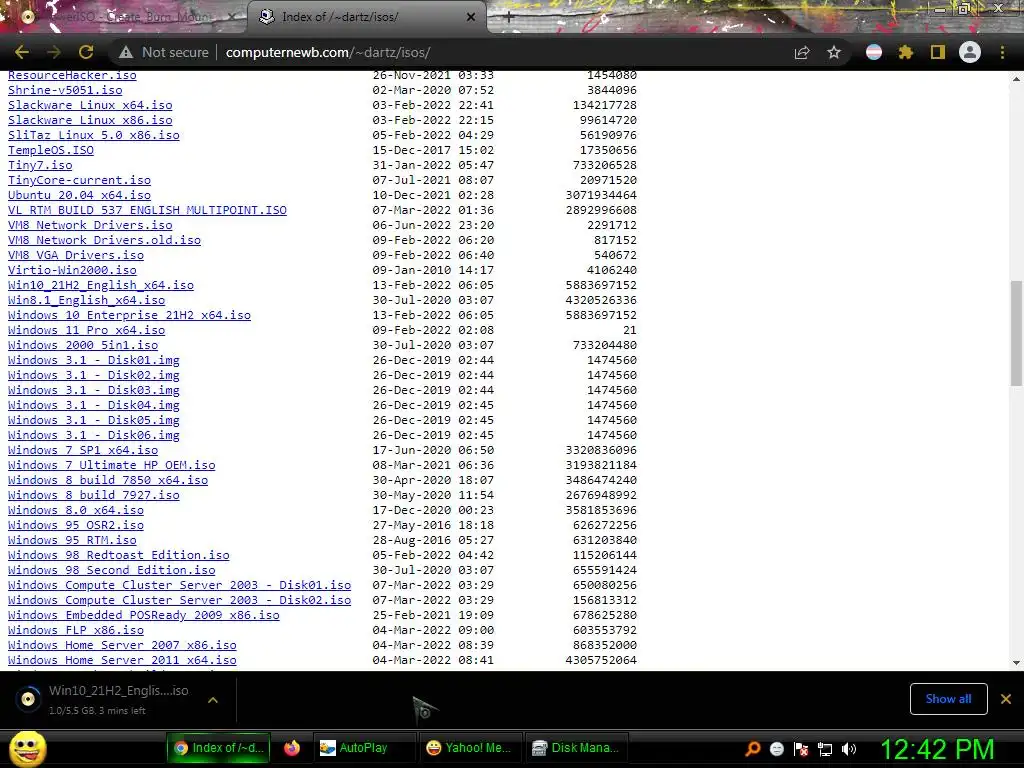Click the scrollbar up arrow
1024x768 pixels.
[x=1016, y=79]
